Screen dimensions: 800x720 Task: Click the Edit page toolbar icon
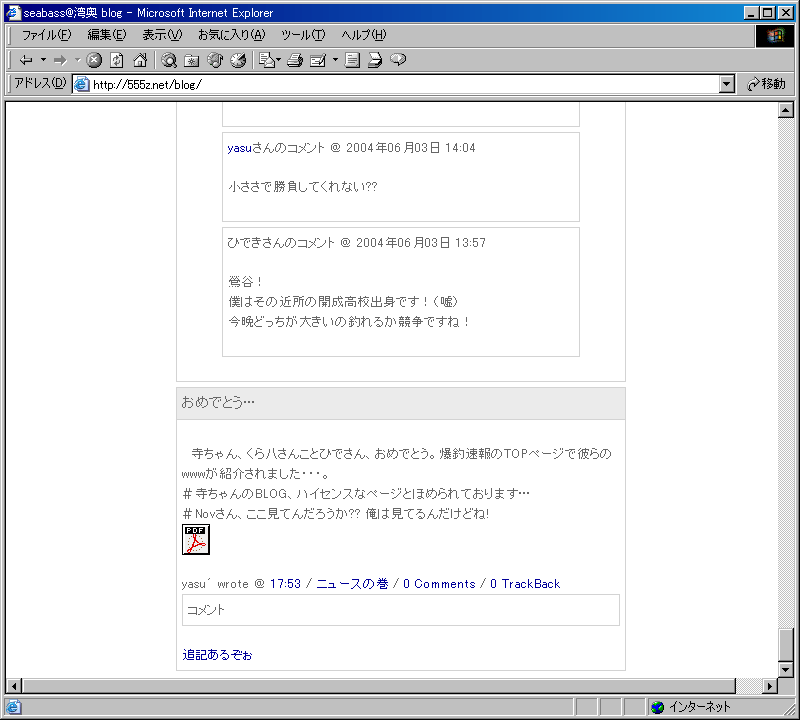[318, 60]
